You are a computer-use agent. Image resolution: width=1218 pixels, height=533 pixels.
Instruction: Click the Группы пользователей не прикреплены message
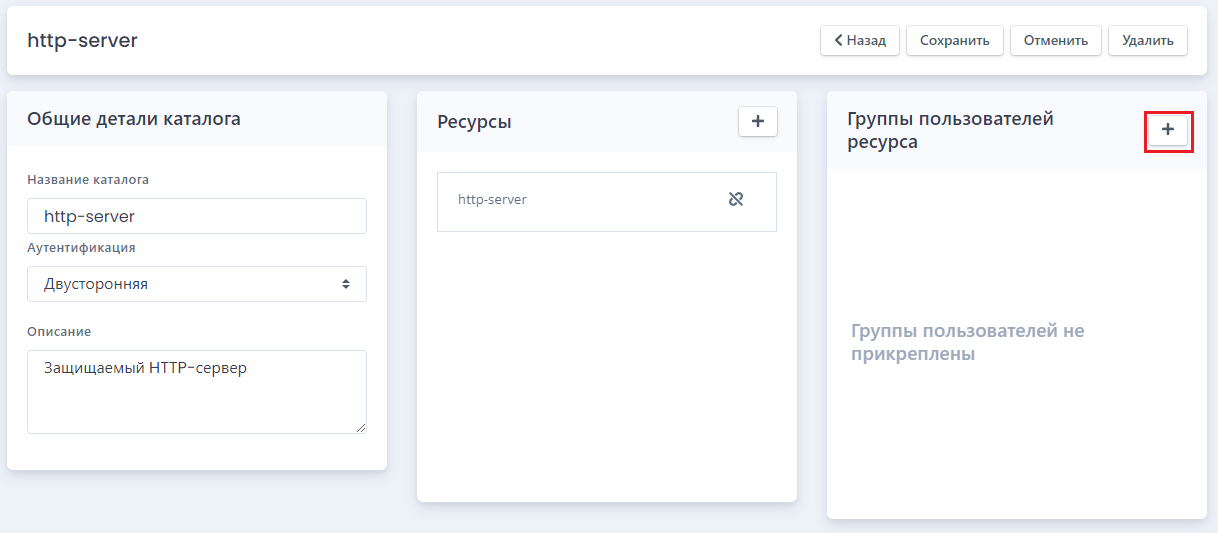click(967, 342)
